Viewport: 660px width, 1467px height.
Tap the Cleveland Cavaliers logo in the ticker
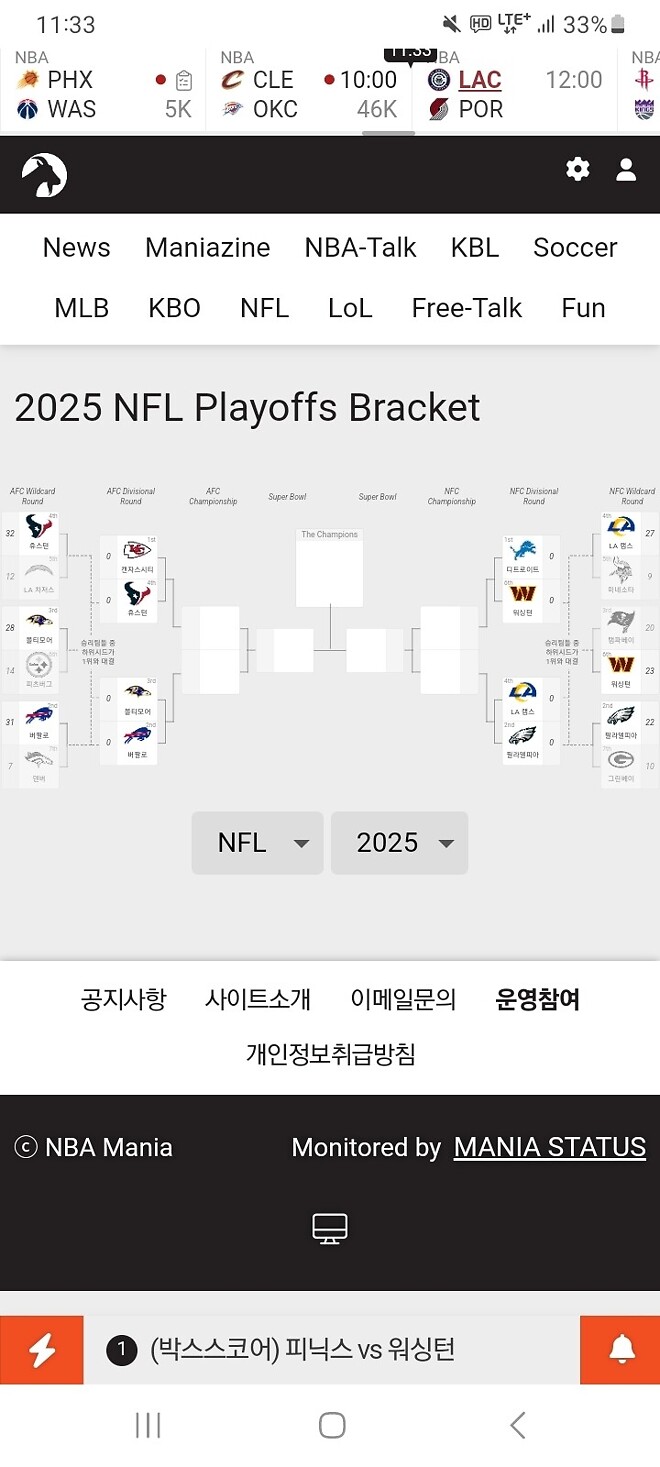tap(234, 78)
